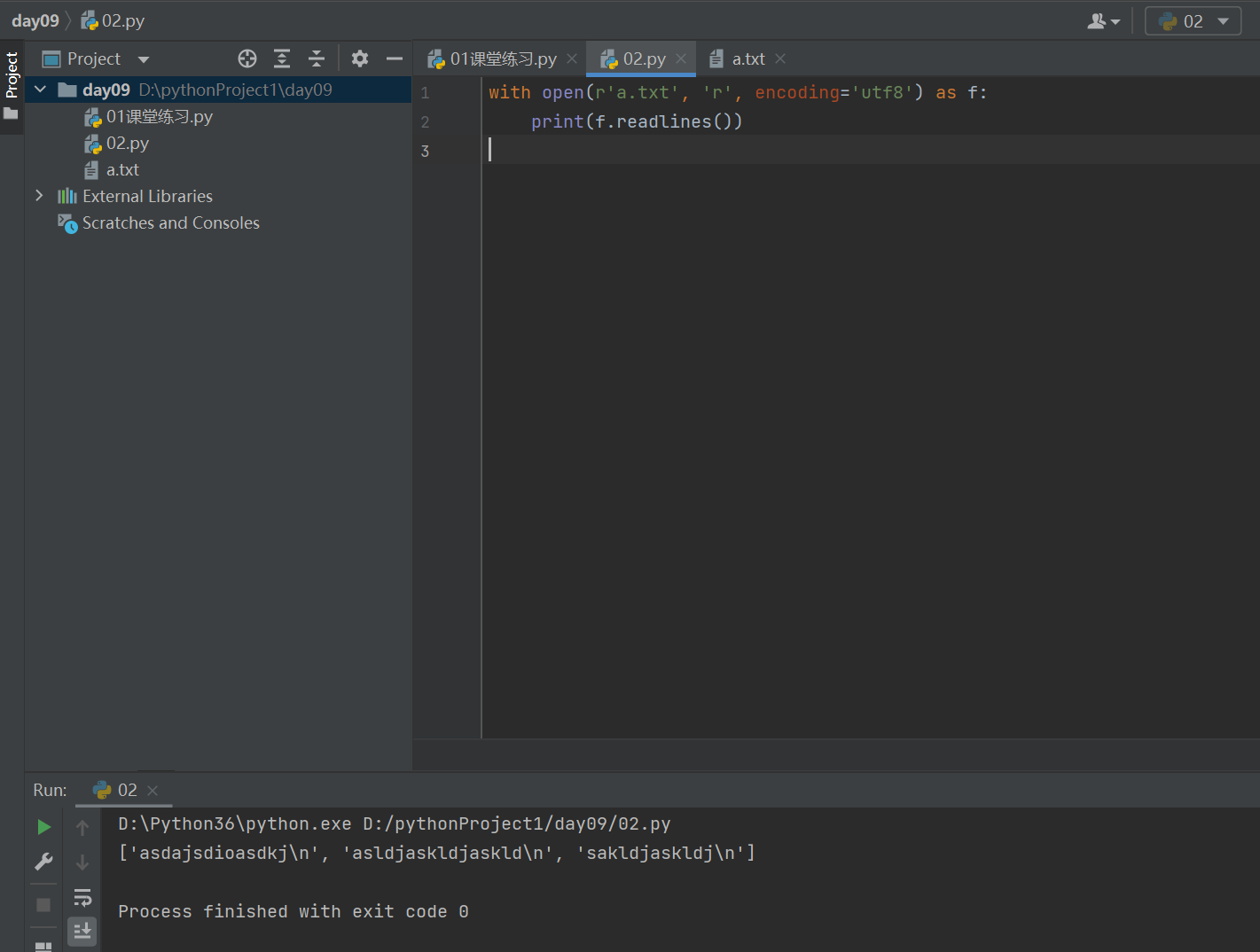Select 02.py in the project tree
Image resolution: width=1260 pixels, height=952 pixels.
pyautogui.click(x=128, y=144)
